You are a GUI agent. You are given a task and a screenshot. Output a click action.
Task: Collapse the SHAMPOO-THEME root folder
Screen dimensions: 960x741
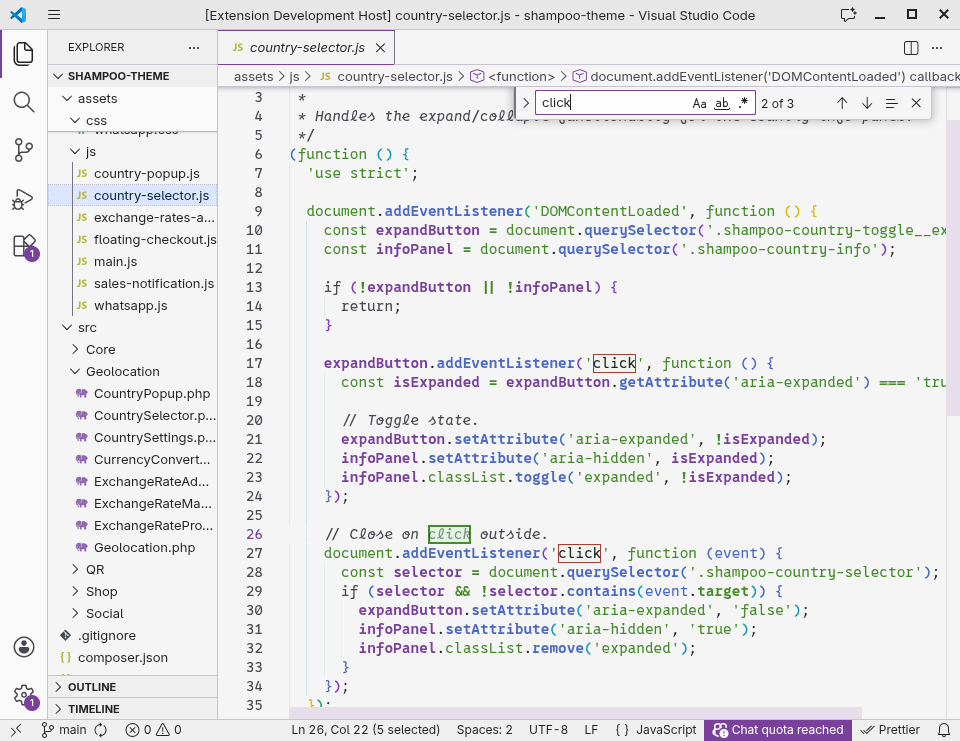click(x=132, y=76)
